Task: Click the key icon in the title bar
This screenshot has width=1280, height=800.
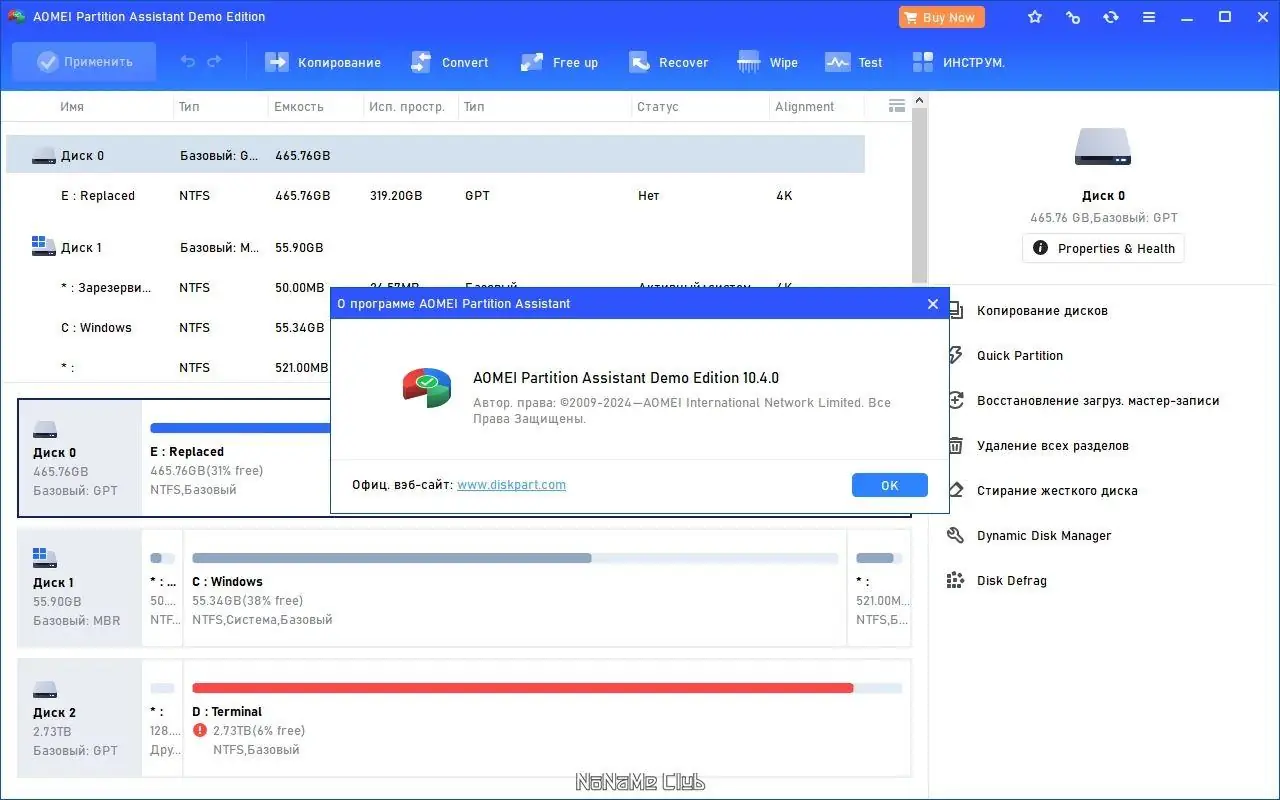Action: (1073, 17)
